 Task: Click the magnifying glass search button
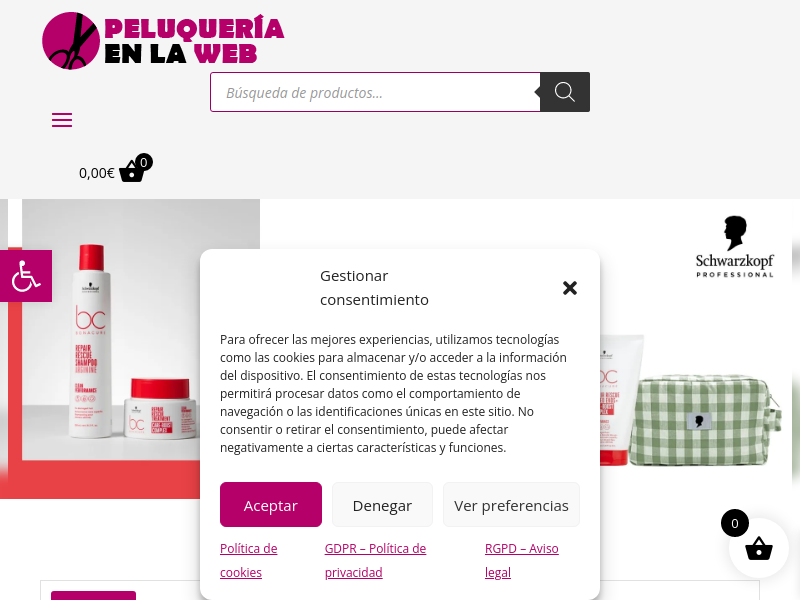[x=565, y=92]
